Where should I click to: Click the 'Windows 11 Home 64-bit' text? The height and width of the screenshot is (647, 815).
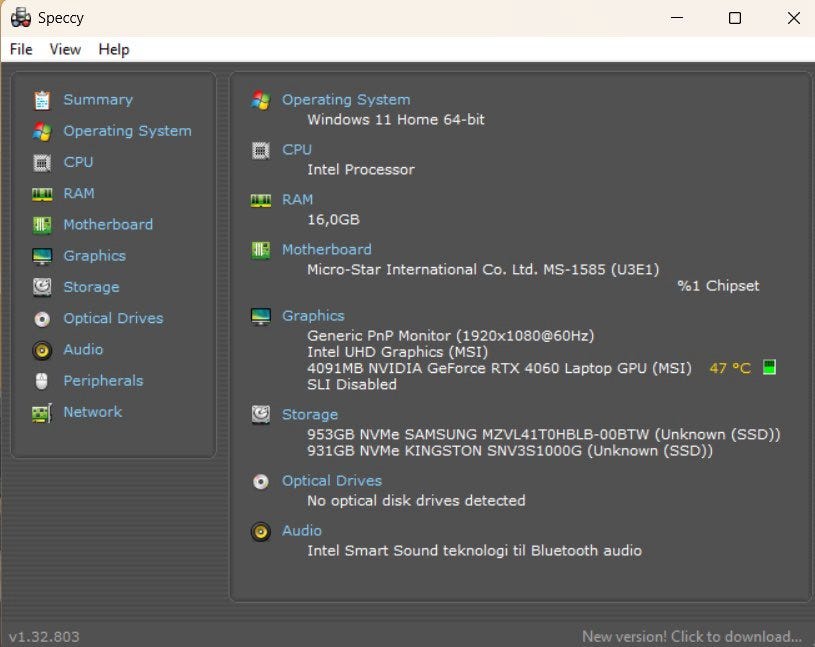(396, 120)
